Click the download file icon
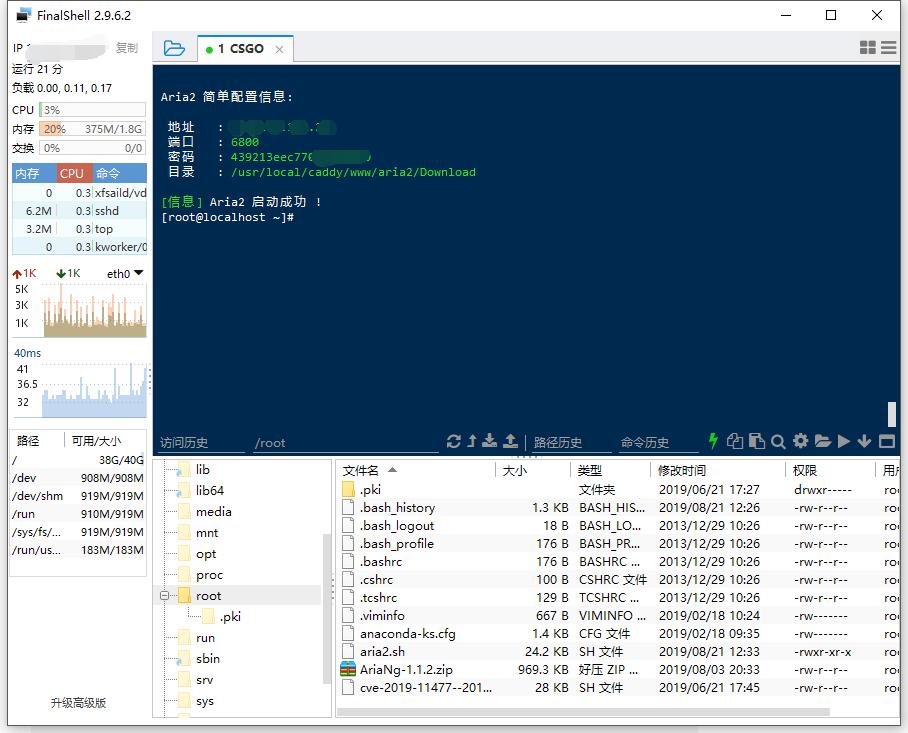The height and width of the screenshot is (733, 908). pos(490,441)
